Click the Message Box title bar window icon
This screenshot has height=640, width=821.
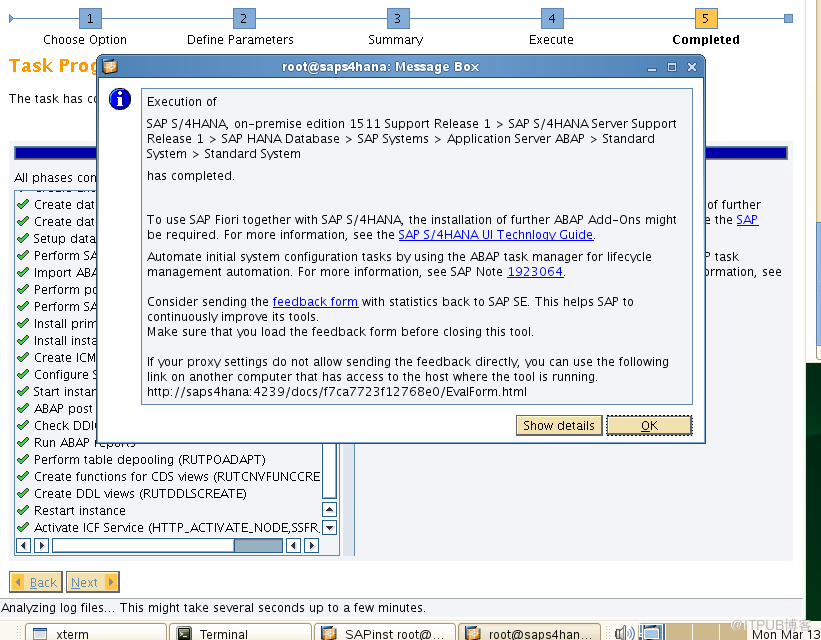110,67
